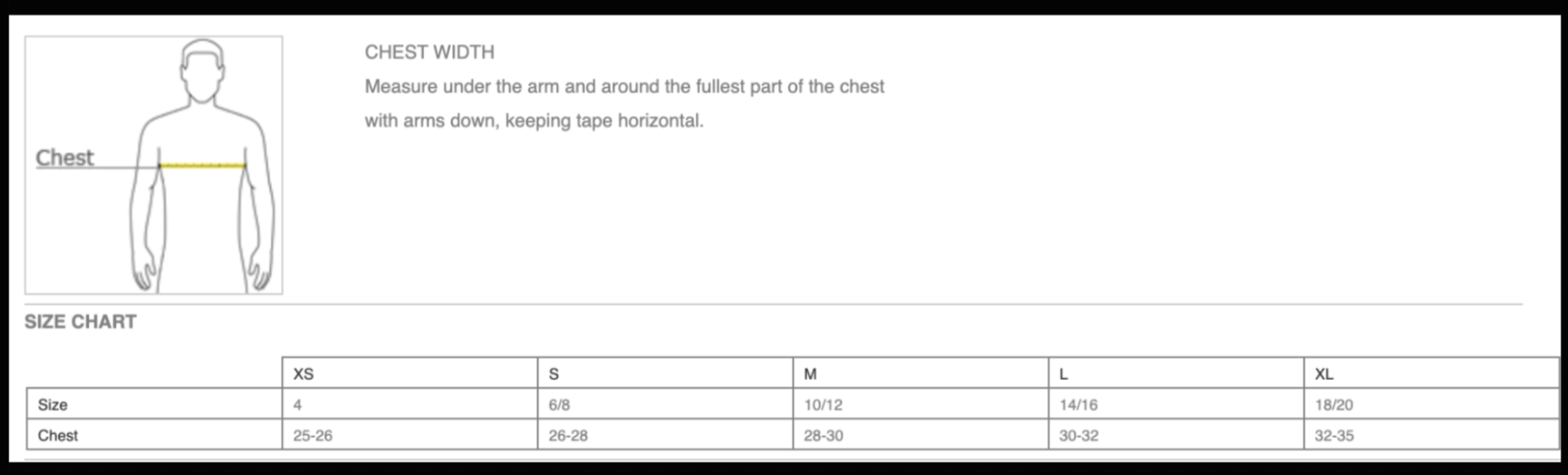Click the CHEST WIDTH heading

tap(429, 52)
